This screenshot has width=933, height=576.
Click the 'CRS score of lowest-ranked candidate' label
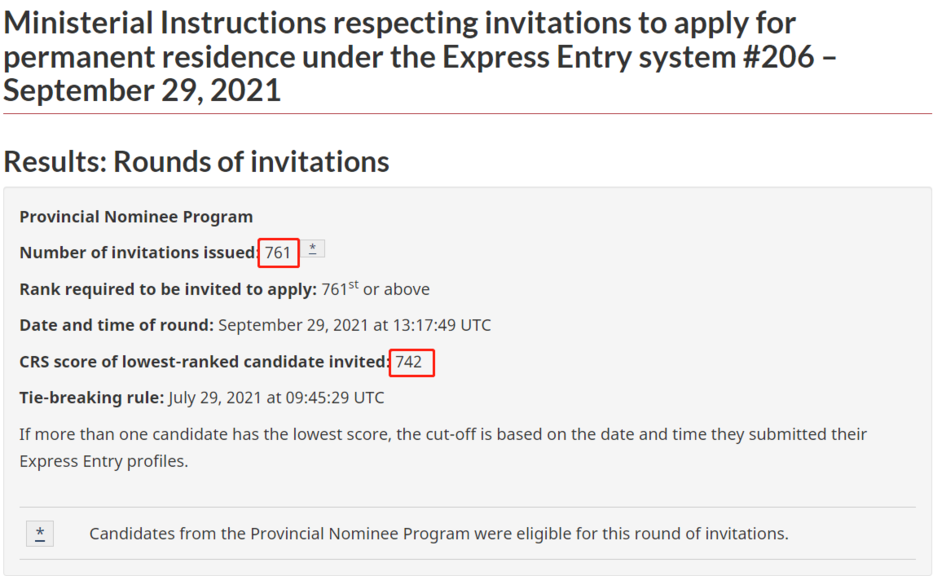[205, 362]
